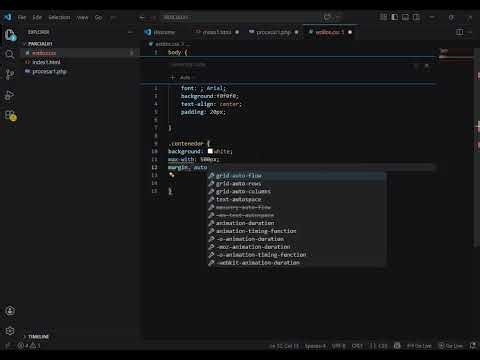Image resolution: width=480 pixels, height=360 pixels.
Task: Click the Go Live button in status bar
Action: (451, 346)
